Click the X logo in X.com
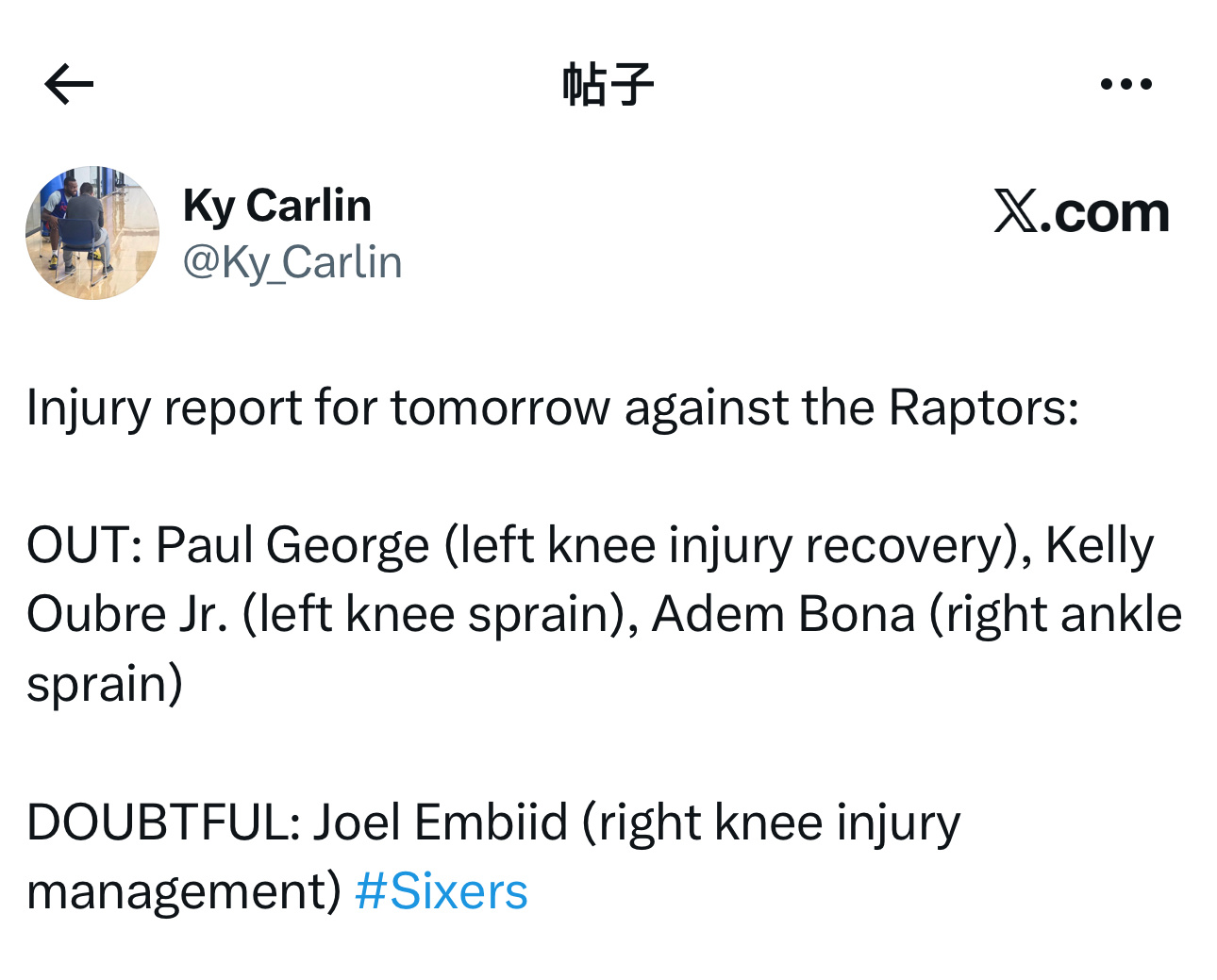Screen dimensions: 1217x980 click(1015, 211)
